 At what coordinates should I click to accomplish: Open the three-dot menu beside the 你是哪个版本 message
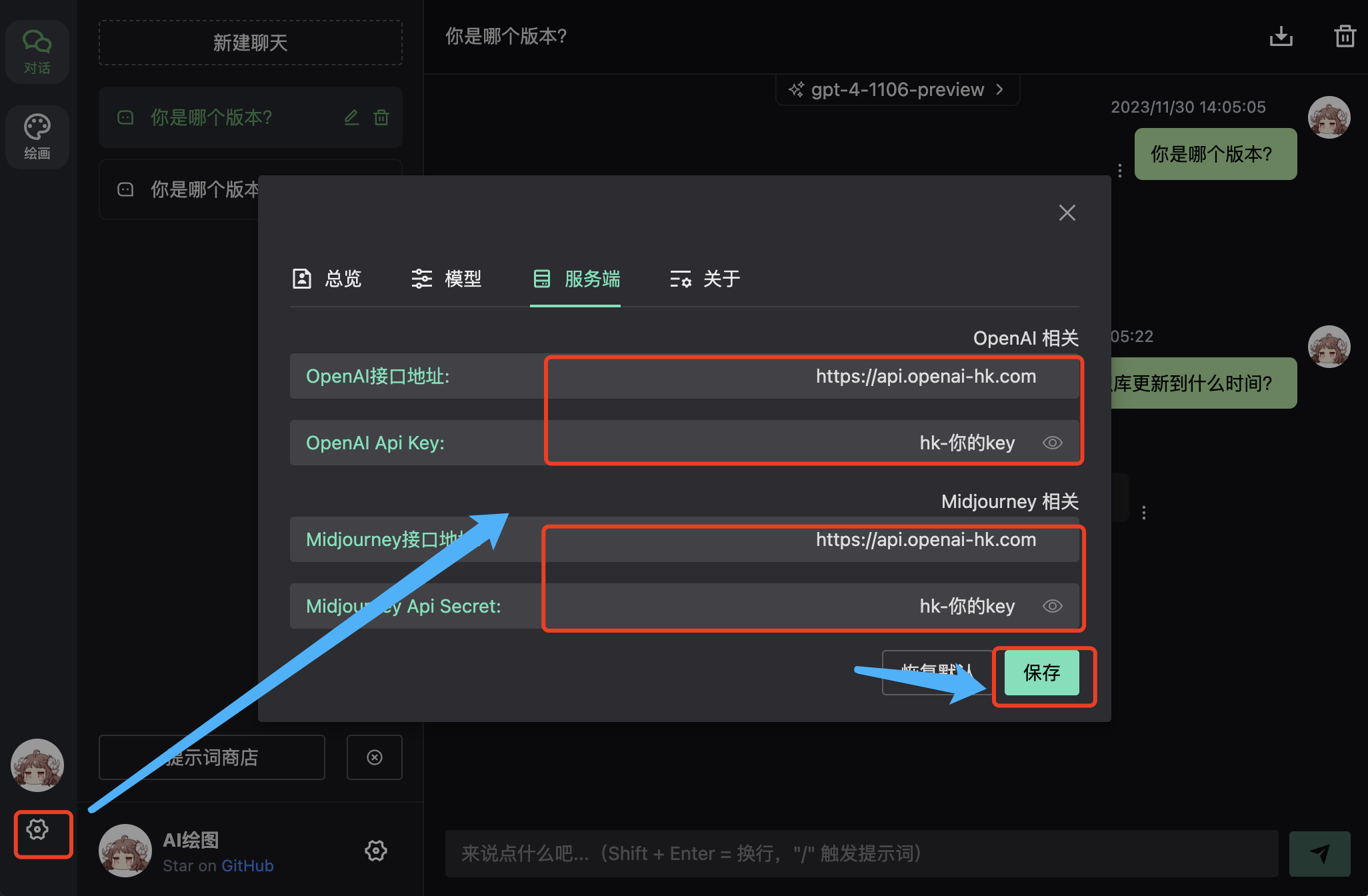coord(1120,171)
